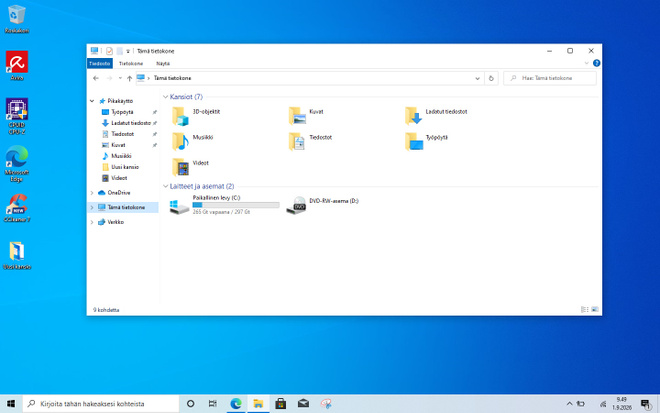The width and height of the screenshot is (660, 413).
Task: Expand the OneDrive tree node
Action: [x=92, y=193]
